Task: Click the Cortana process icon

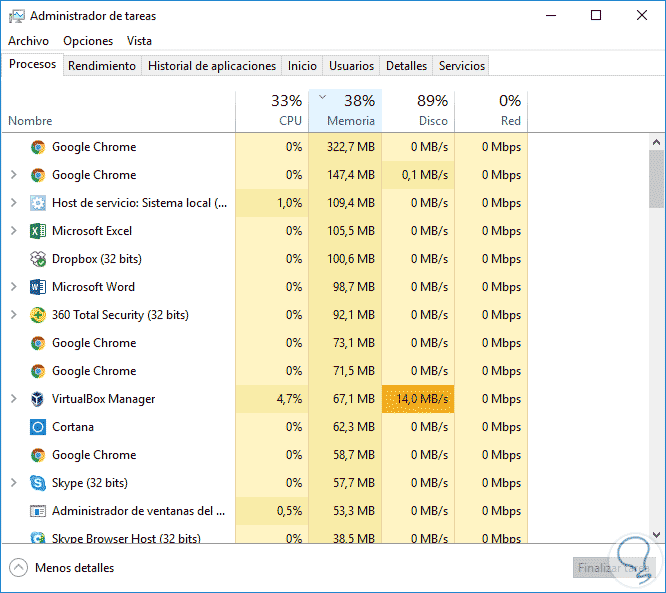Action: click(38, 427)
